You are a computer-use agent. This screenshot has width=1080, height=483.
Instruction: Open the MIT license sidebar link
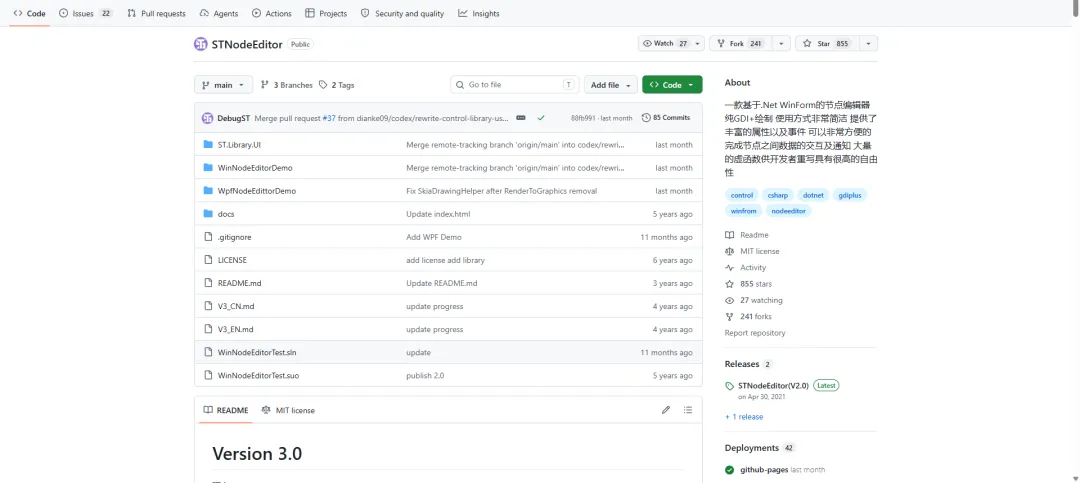click(x=752, y=251)
